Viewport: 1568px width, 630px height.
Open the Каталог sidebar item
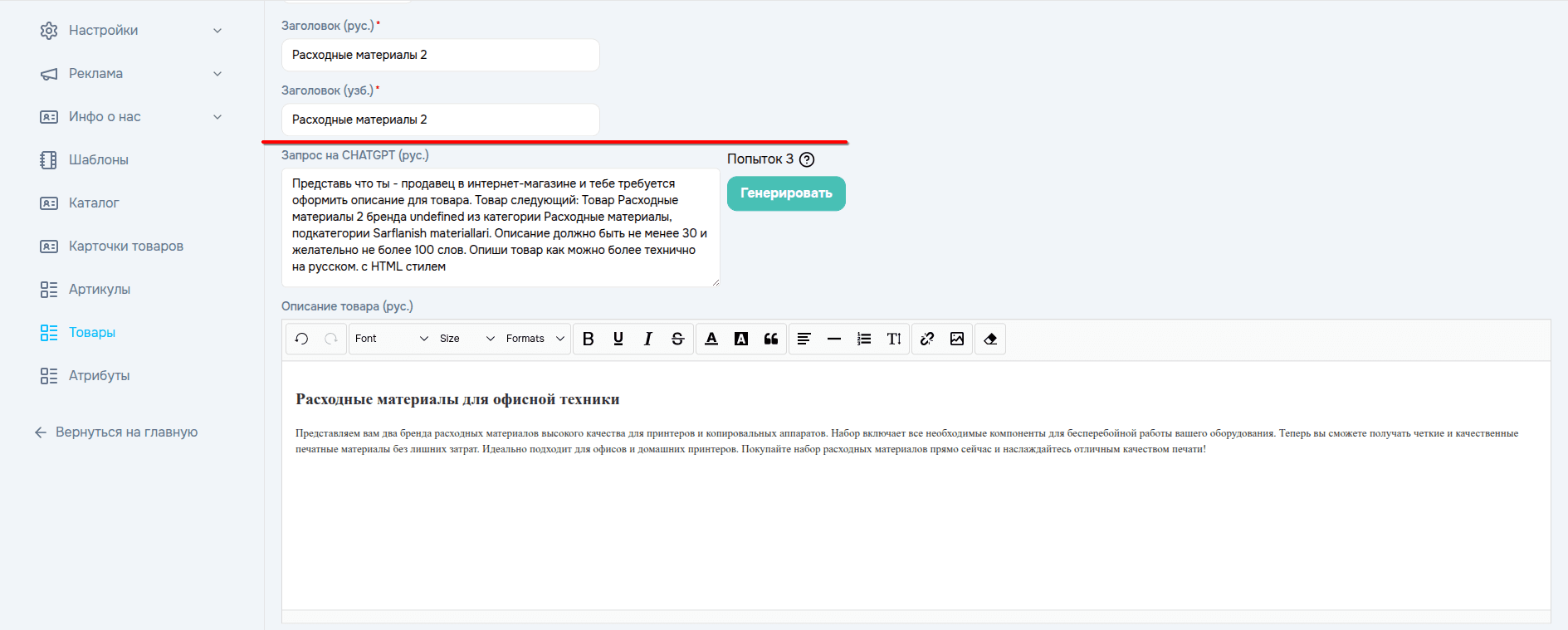tap(94, 203)
